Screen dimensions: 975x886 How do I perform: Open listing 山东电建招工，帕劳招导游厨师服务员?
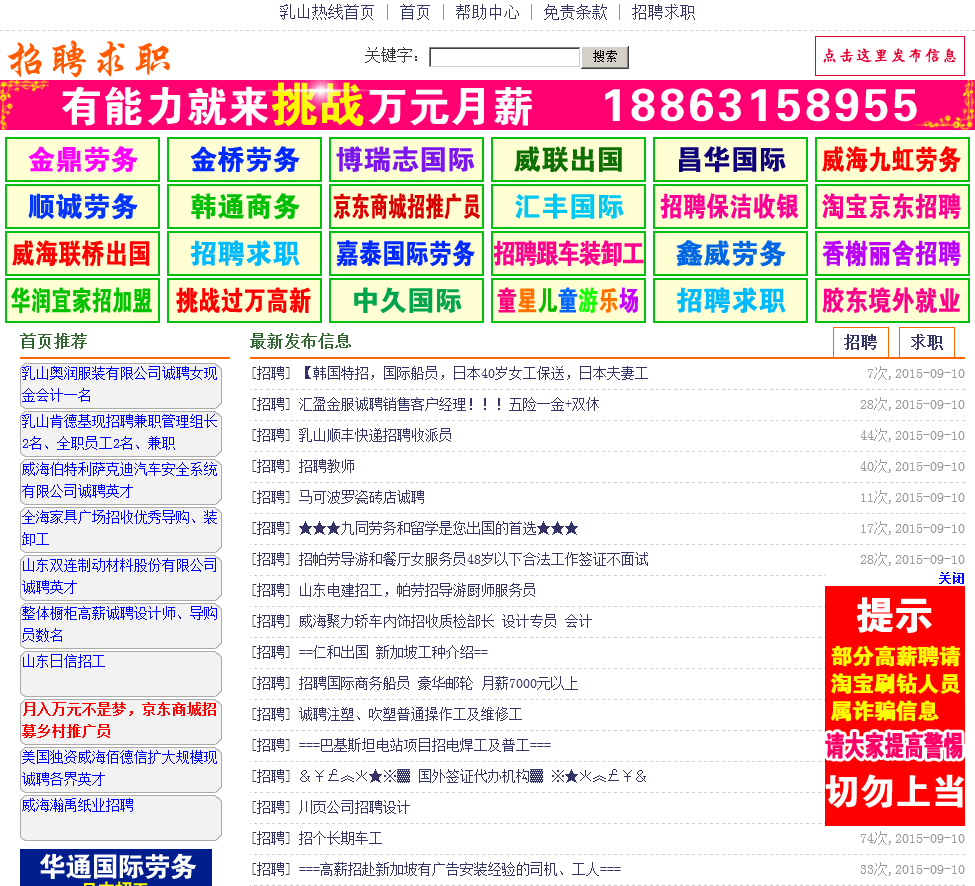(417, 590)
